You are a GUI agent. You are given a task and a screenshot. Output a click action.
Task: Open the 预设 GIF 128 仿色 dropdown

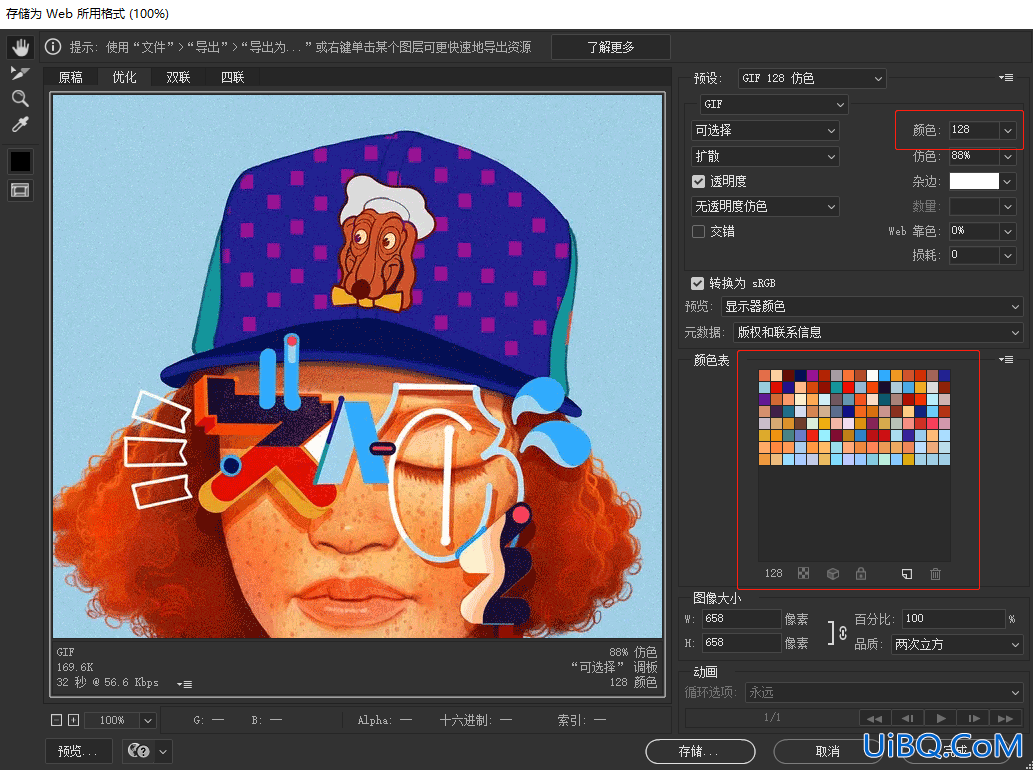(812, 78)
